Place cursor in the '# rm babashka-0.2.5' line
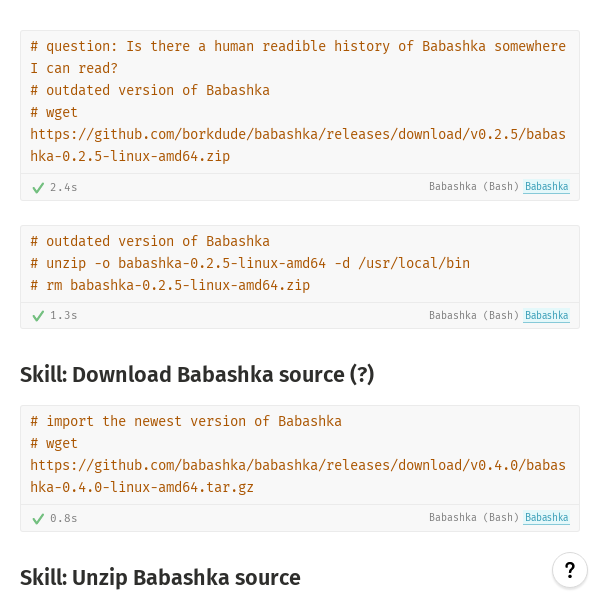 coord(170,285)
